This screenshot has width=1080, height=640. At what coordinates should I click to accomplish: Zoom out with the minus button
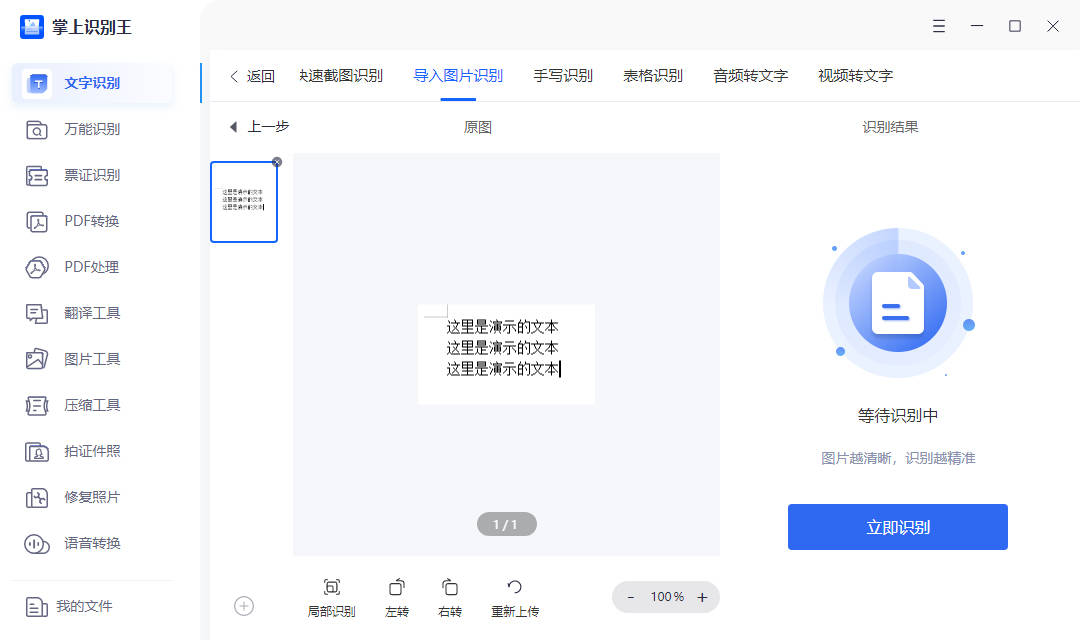[630, 597]
